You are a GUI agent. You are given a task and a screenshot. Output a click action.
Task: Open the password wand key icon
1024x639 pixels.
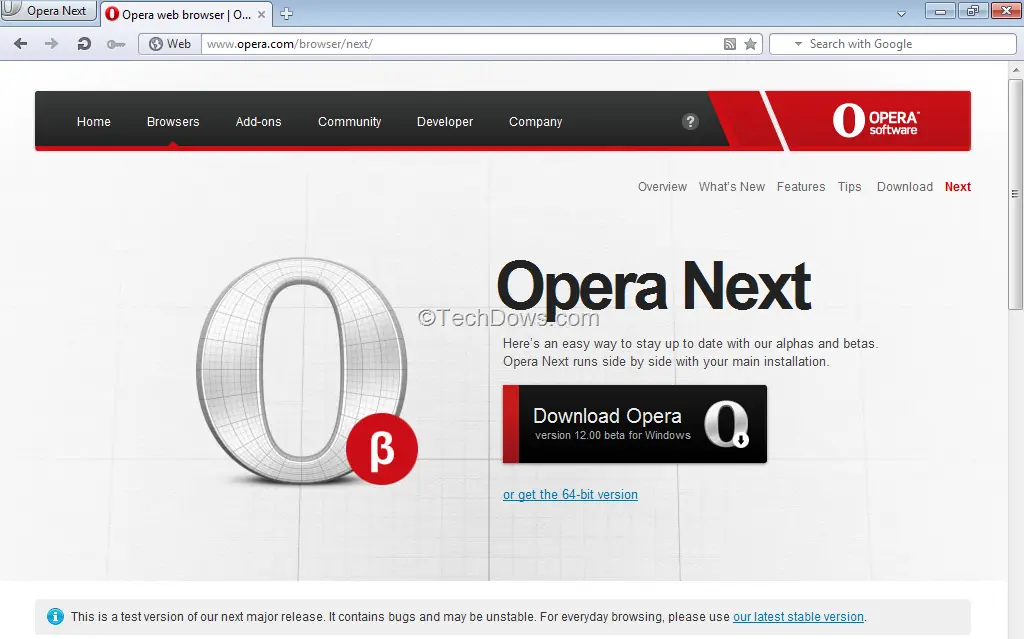click(x=116, y=44)
